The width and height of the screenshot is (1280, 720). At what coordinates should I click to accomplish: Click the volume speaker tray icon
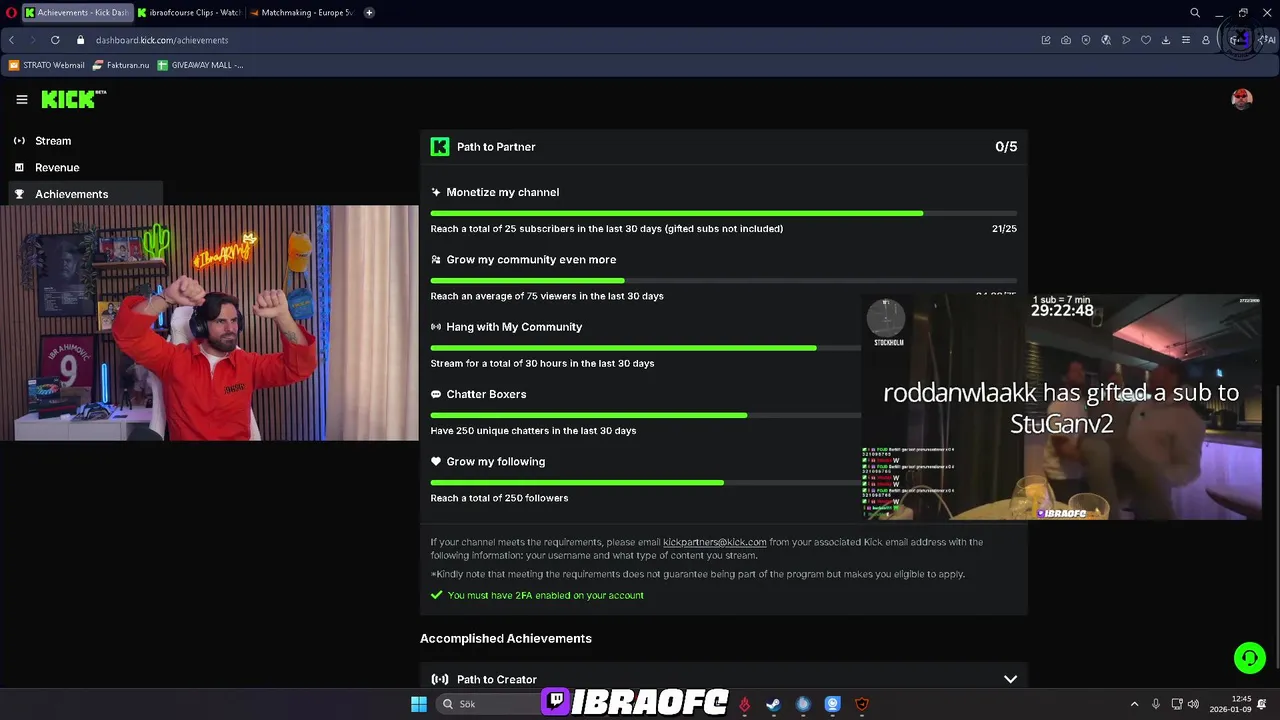pyautogui.click(x=1193, y=704)
